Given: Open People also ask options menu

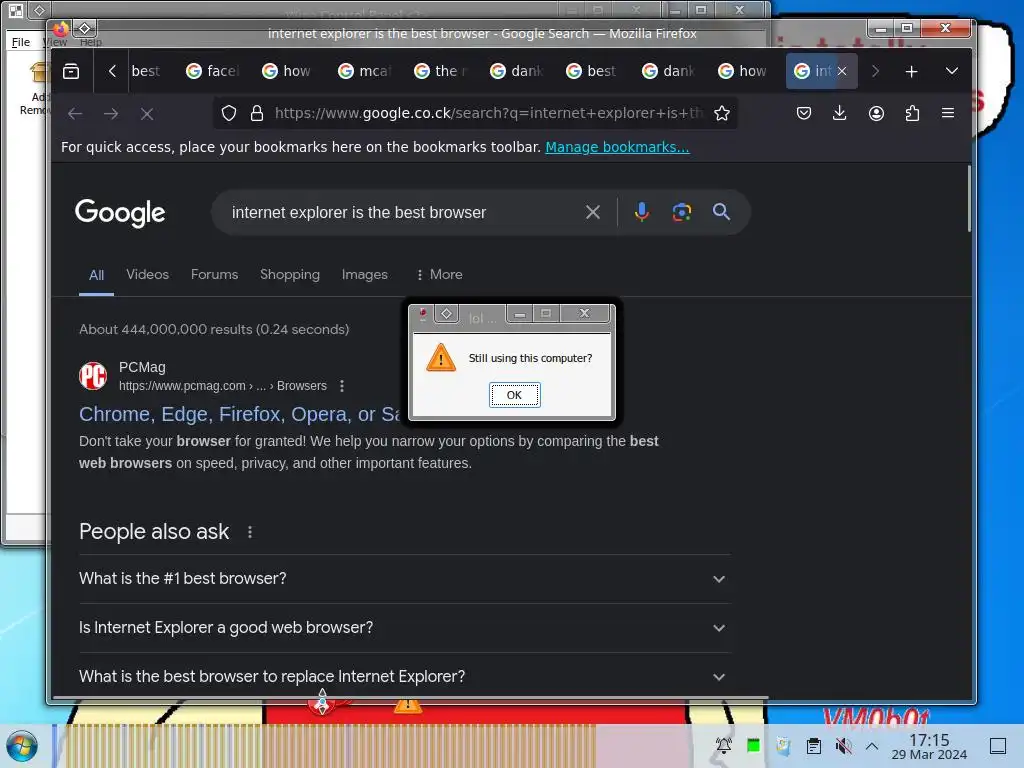Looking at the screenshot, I should pos(249,532).
